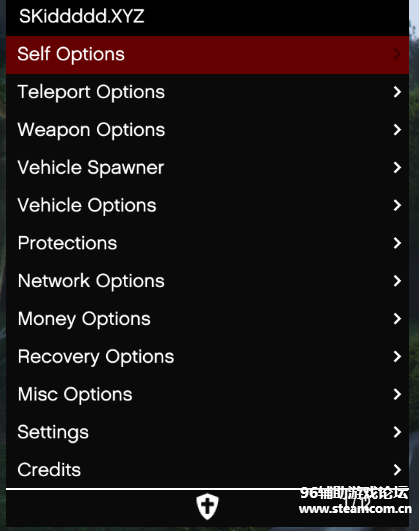Click the arrow icon beside Money Options

pos(397,318)
